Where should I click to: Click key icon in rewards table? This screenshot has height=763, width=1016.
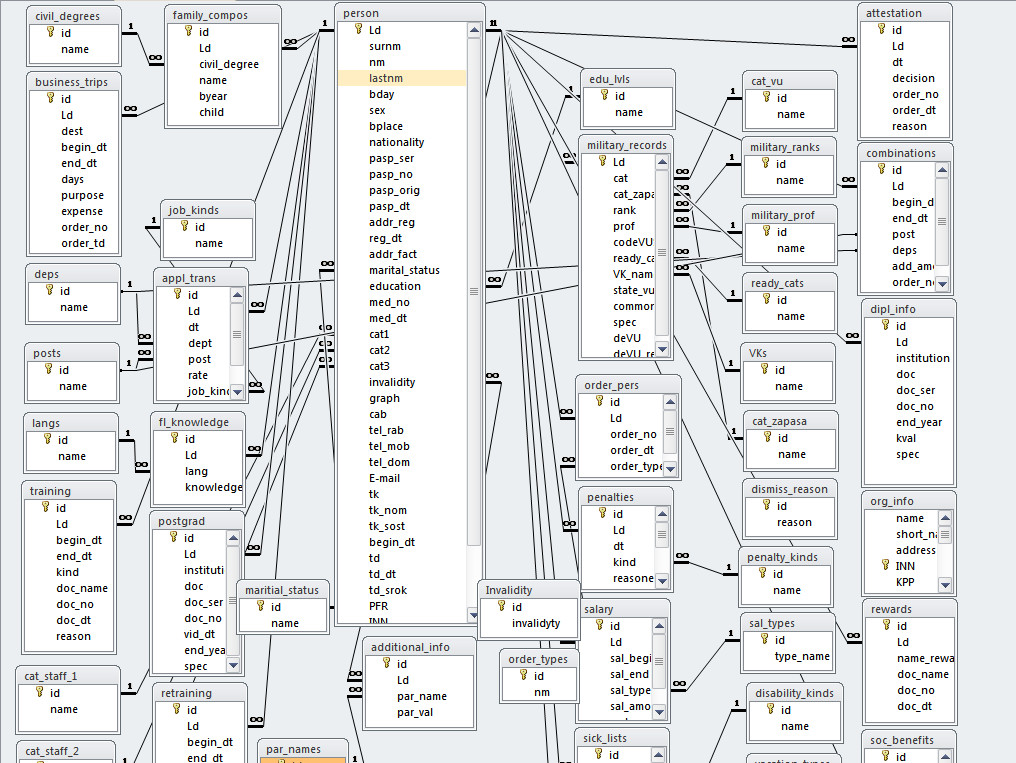[887, 625]
